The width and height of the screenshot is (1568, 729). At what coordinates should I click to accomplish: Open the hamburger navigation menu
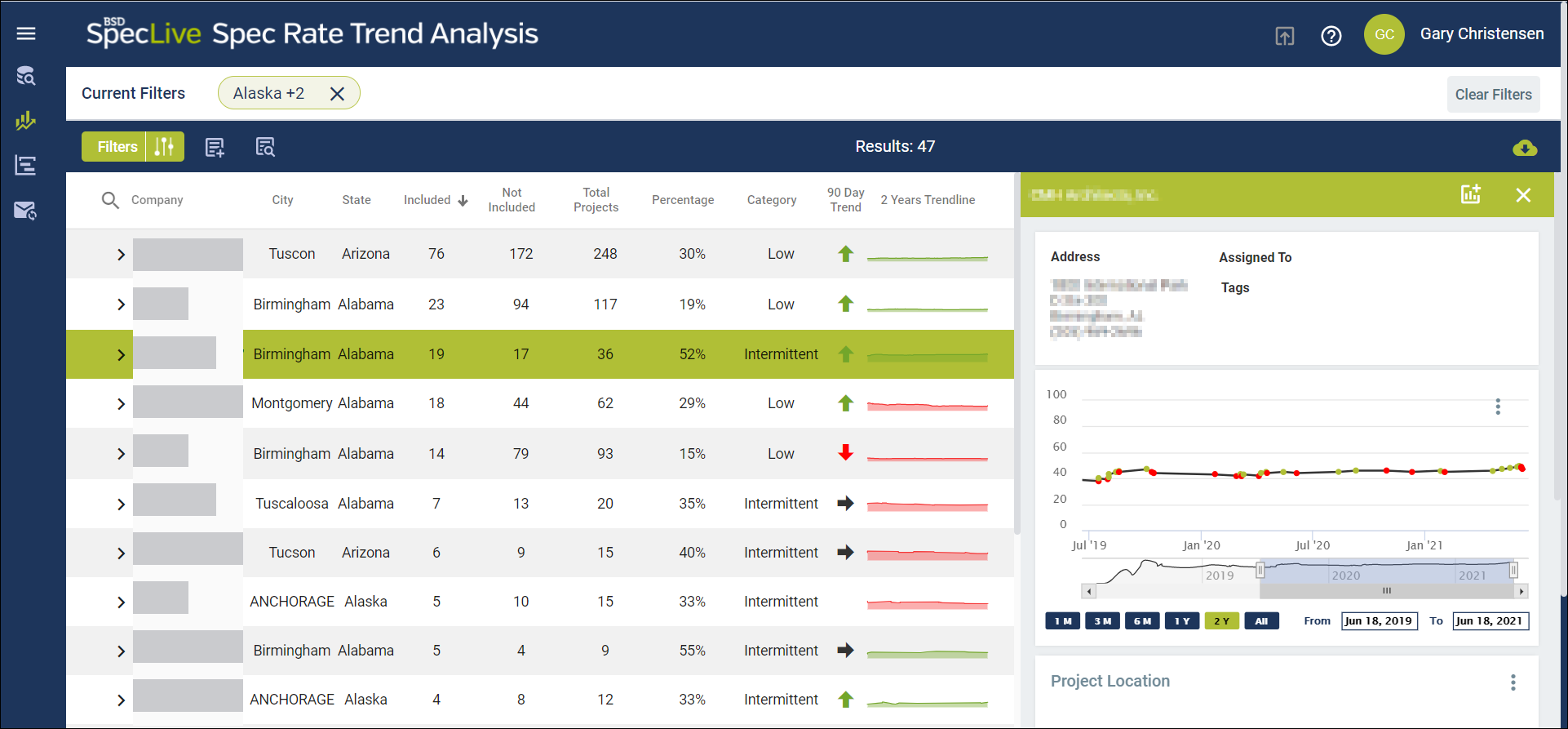point(26,33)
